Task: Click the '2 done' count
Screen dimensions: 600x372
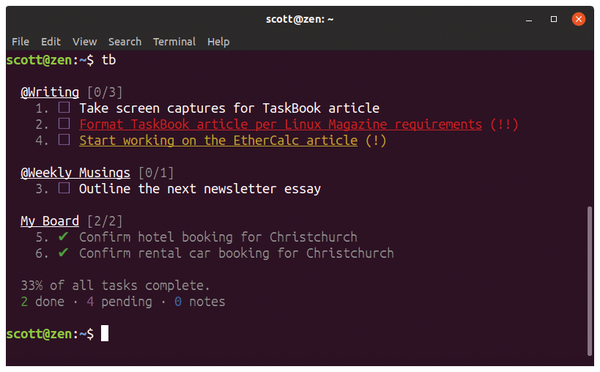Action: point(42,302)
